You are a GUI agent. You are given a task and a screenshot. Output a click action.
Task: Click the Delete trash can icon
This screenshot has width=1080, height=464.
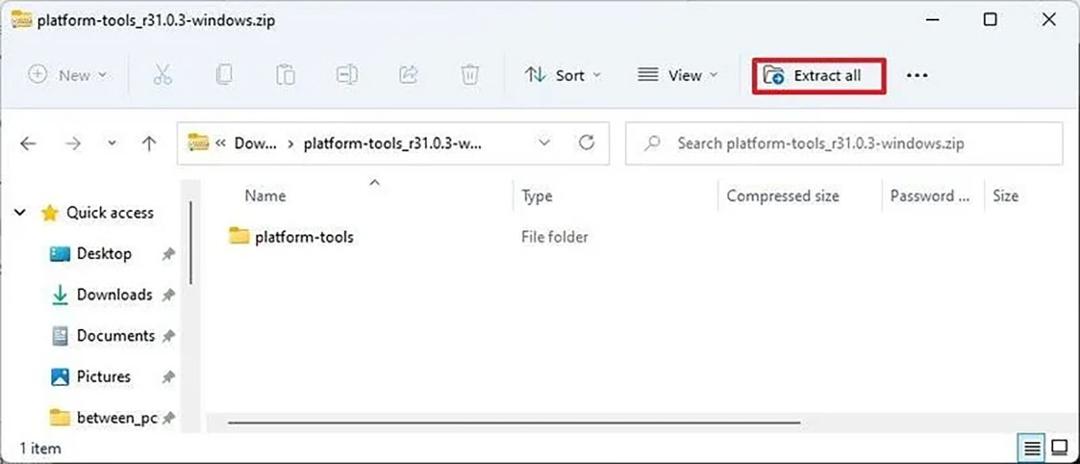click(470, 75)
